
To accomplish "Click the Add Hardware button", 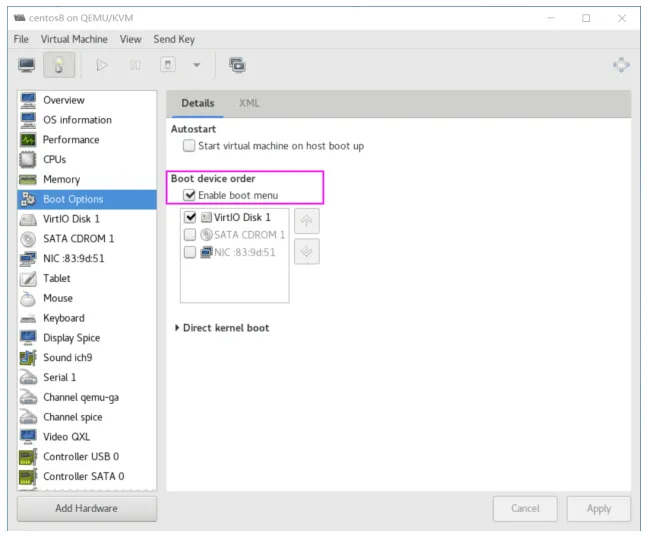I will pos(87,508).
